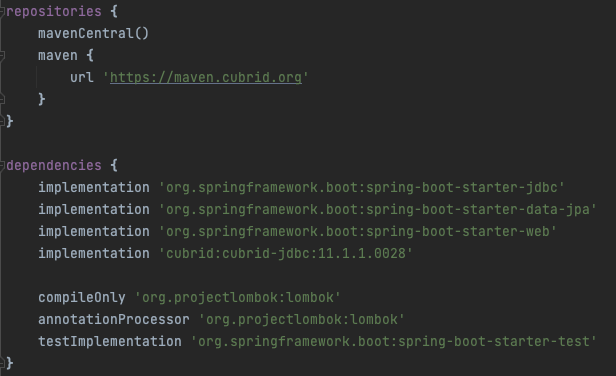
Task: Click the spring-boot-starter-jdbc dependency string
Action: 361,187
